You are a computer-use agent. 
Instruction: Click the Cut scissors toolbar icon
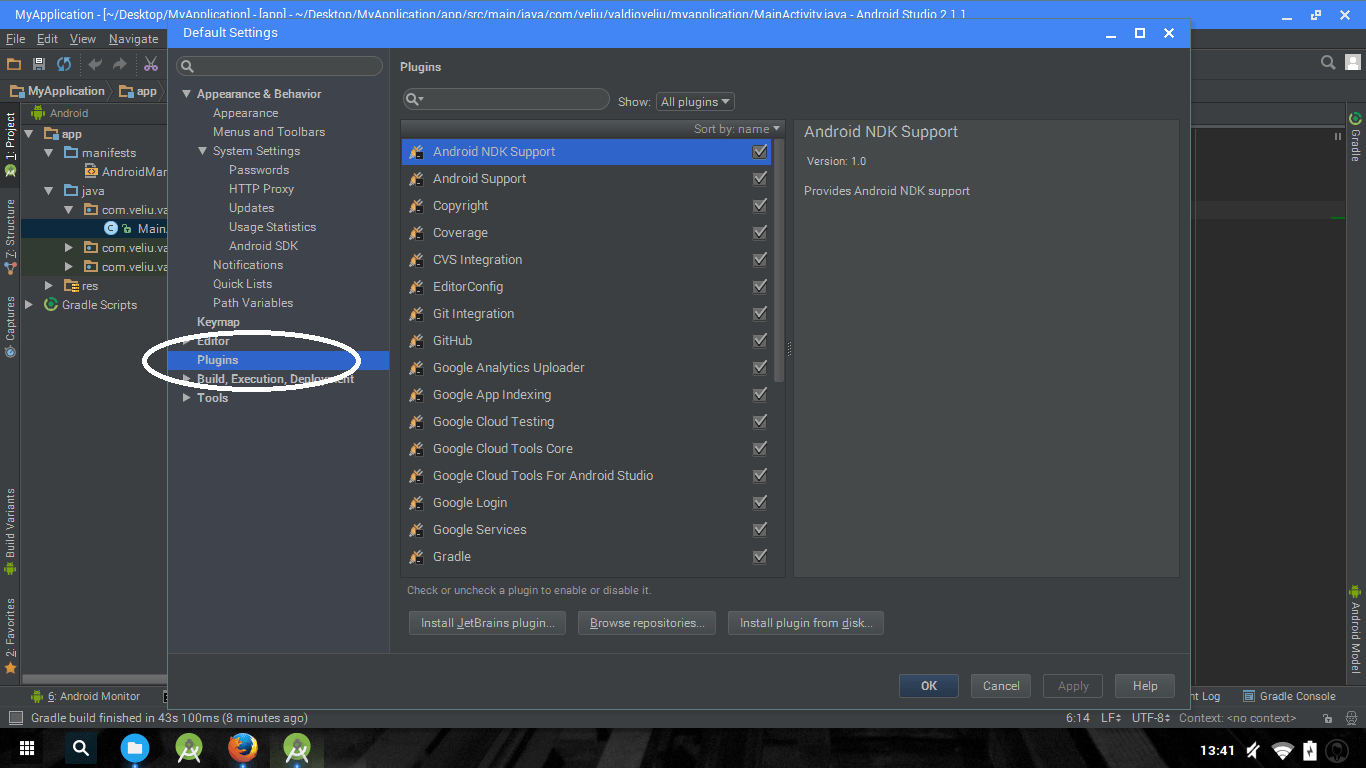pyautogui.click(x=152, y=63)
